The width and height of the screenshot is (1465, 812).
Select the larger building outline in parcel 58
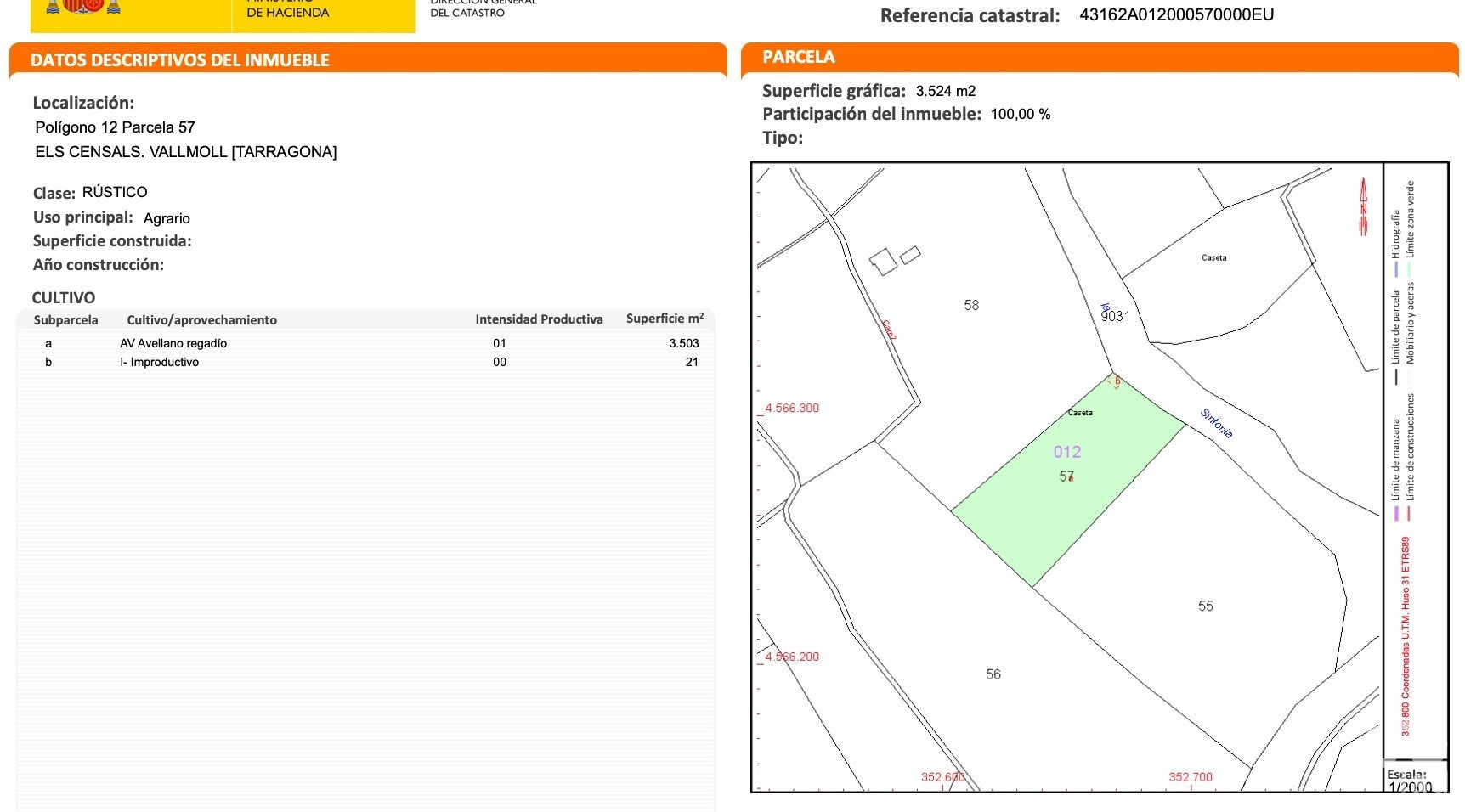click(882, 262)
